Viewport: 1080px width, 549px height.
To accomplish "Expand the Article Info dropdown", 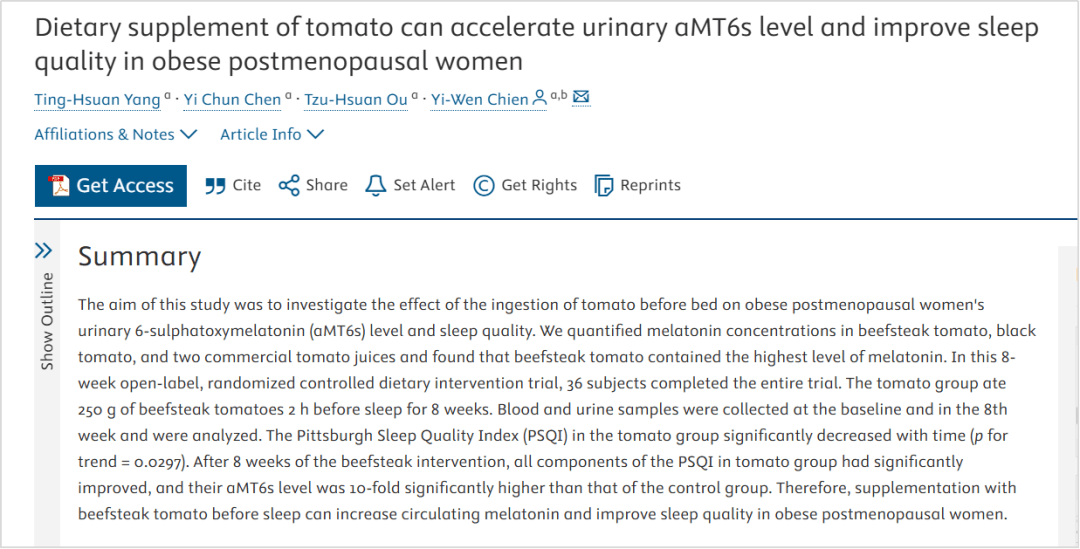I will [272, 134].
